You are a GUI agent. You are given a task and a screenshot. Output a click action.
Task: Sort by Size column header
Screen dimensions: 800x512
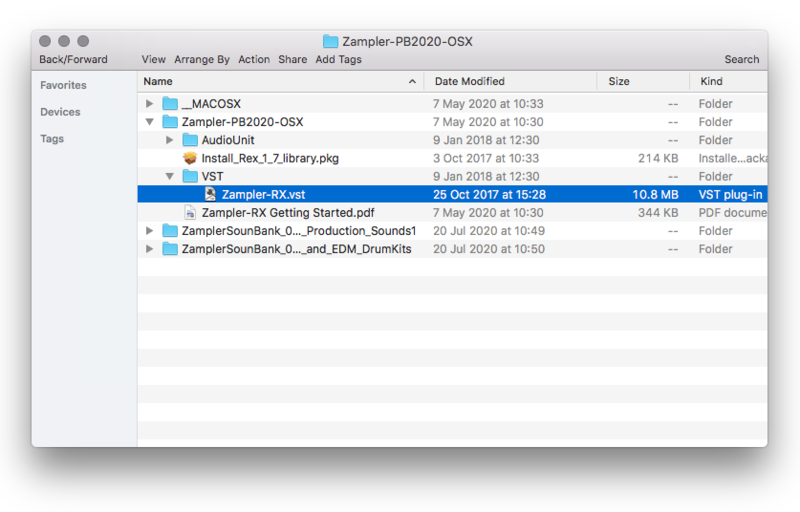(643, 82)
